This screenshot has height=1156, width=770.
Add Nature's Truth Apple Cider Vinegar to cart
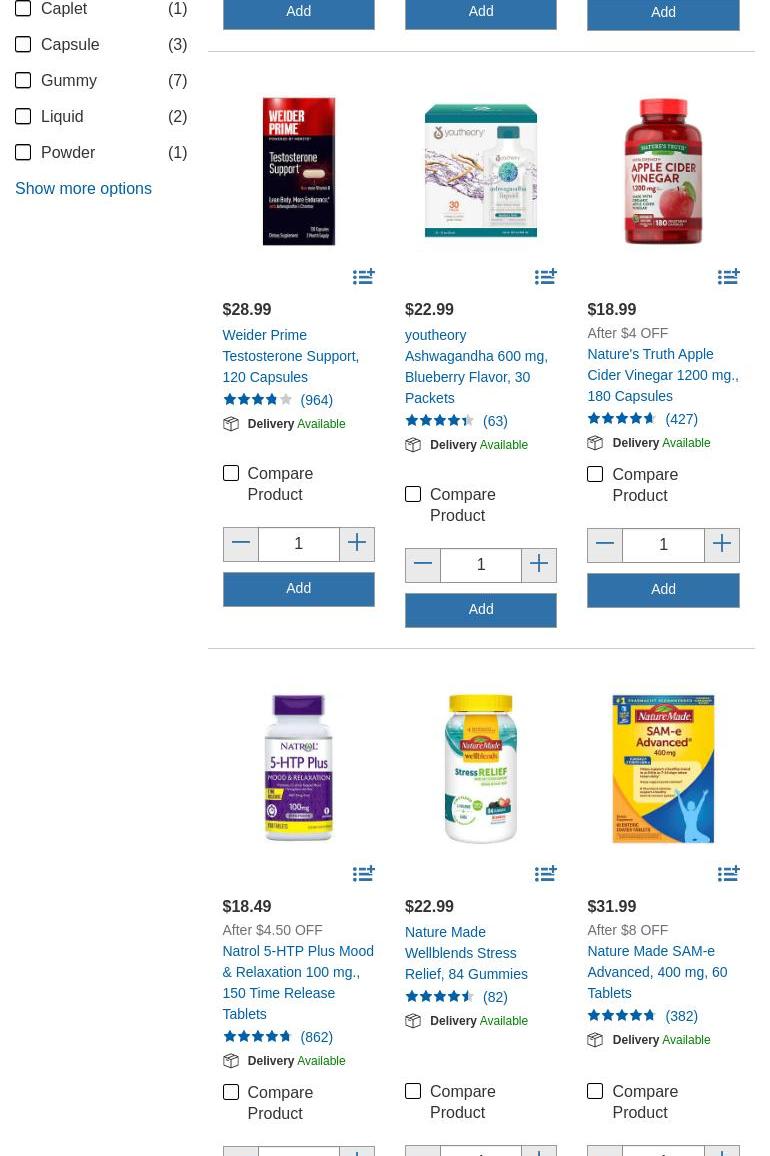tap(663, 590)
